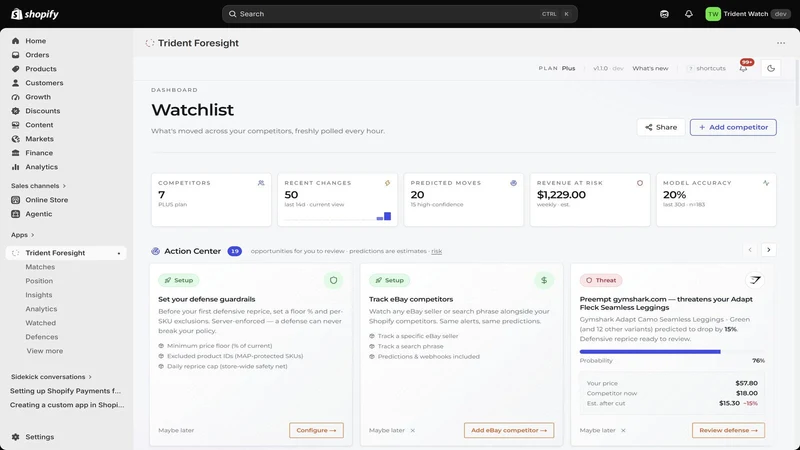This screenshot has height=450, width=800.
Task: Dismiss Threat card via Maybe later X
Action: [623, 430]
